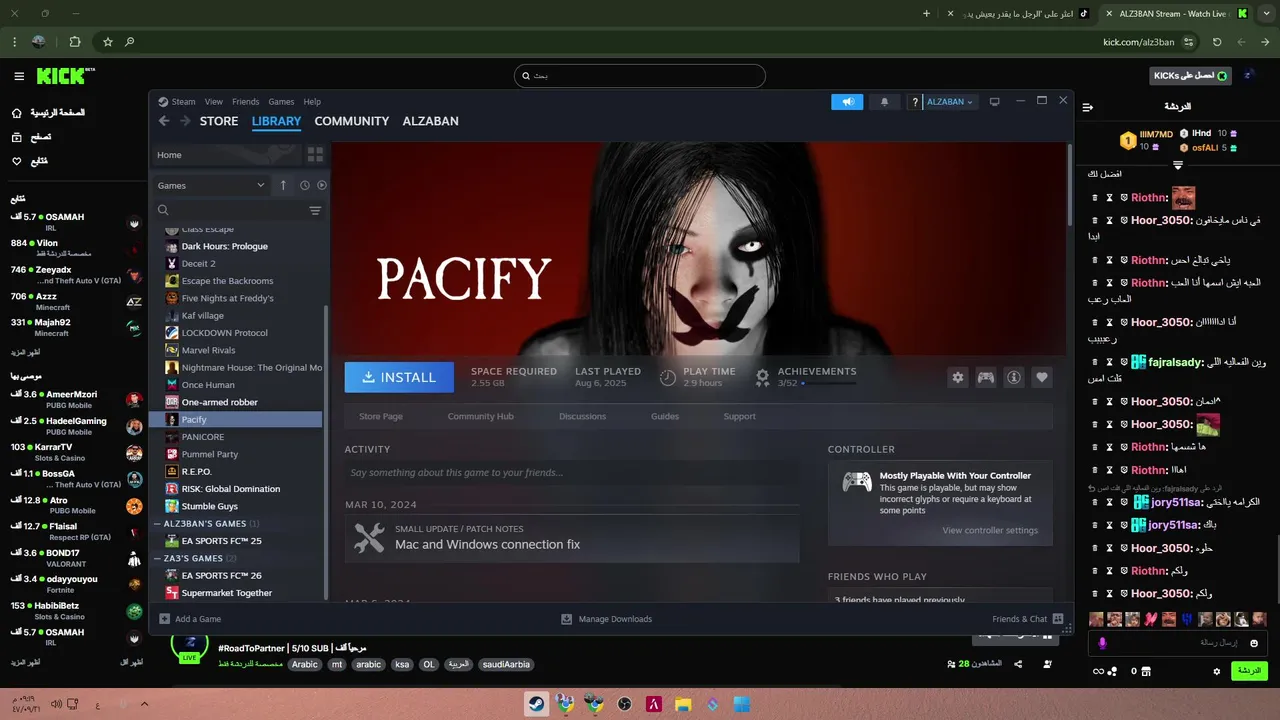
Task: Open the Help menu
Action: click(x=312, y=102)
